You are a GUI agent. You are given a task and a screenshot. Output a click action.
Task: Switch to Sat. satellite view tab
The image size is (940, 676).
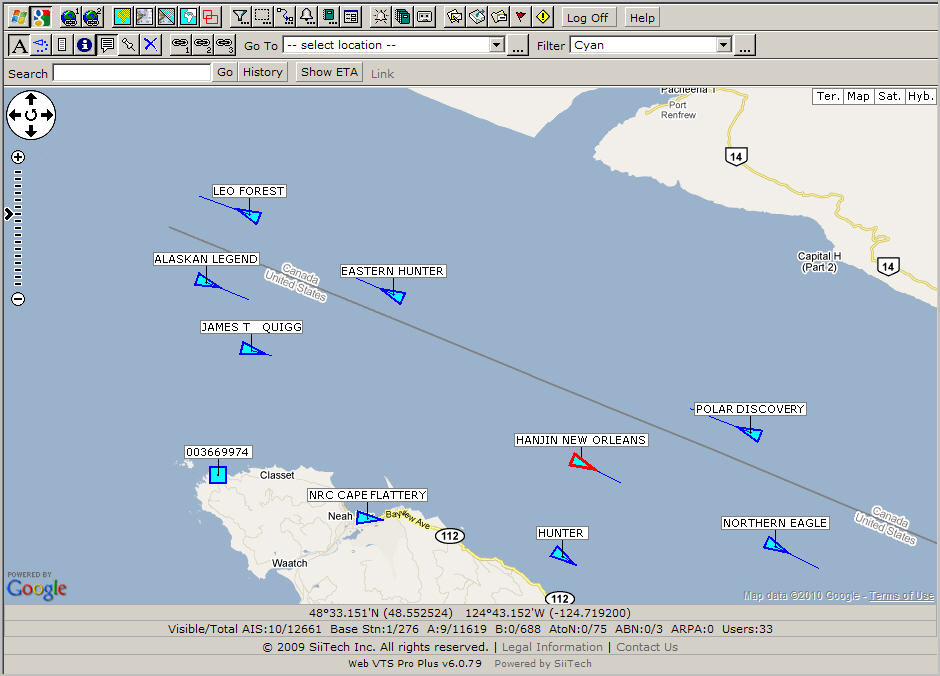point(889,96)
